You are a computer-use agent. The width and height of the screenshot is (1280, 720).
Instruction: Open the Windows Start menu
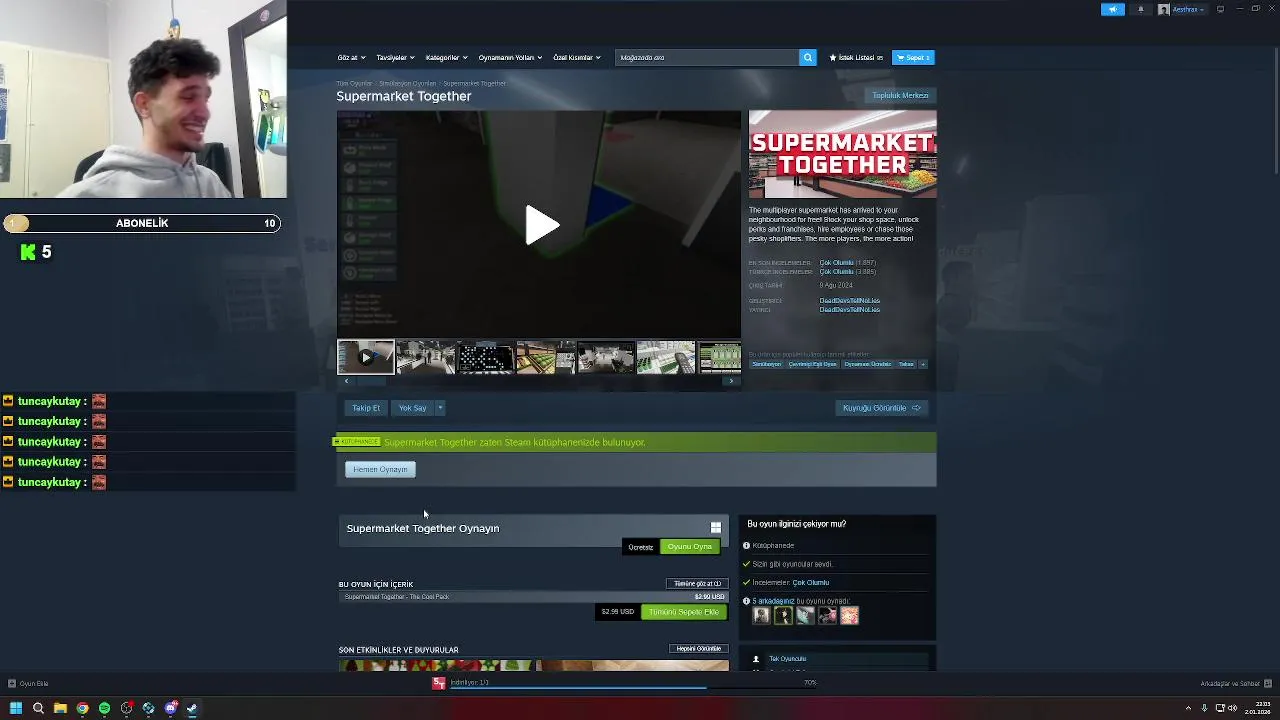pyautogui.click(x=16, y=708)
